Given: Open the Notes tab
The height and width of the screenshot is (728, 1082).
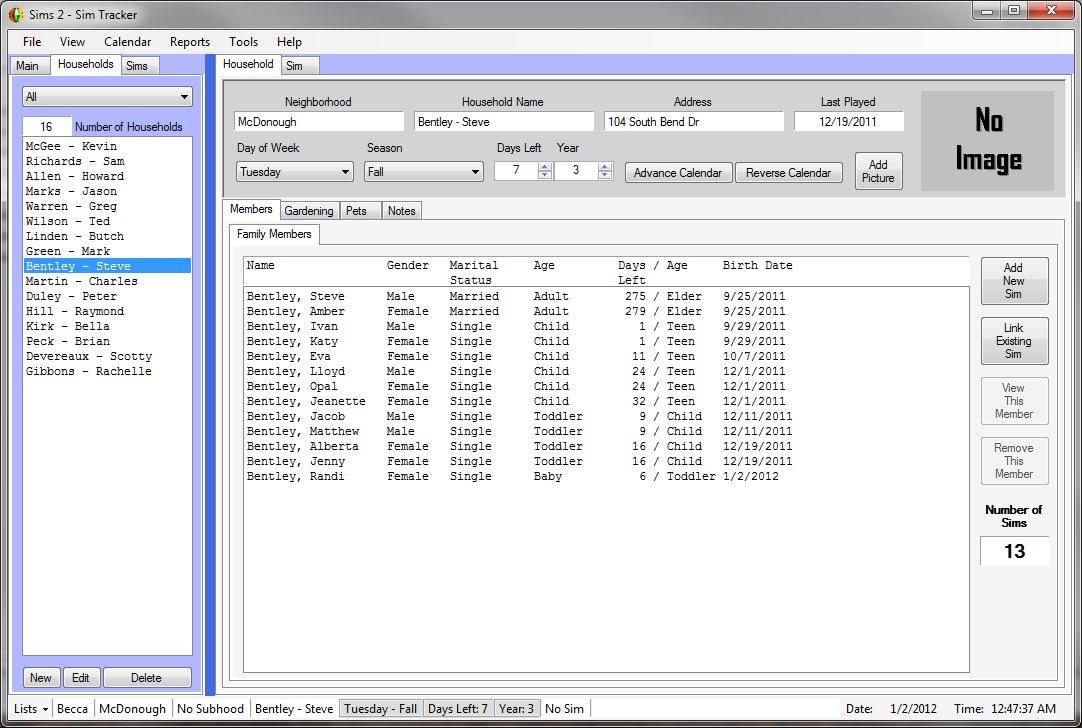Looking at the screenshot, I should pyautogui.click(x=401, y=210).
